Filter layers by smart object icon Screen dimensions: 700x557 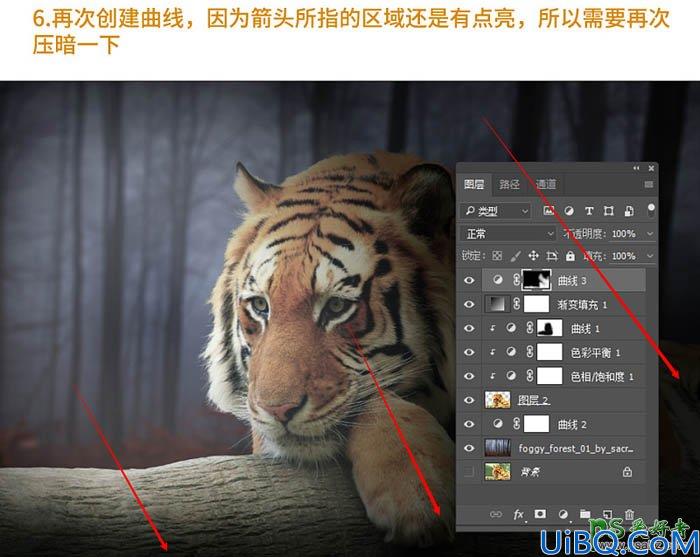point(629,211)
